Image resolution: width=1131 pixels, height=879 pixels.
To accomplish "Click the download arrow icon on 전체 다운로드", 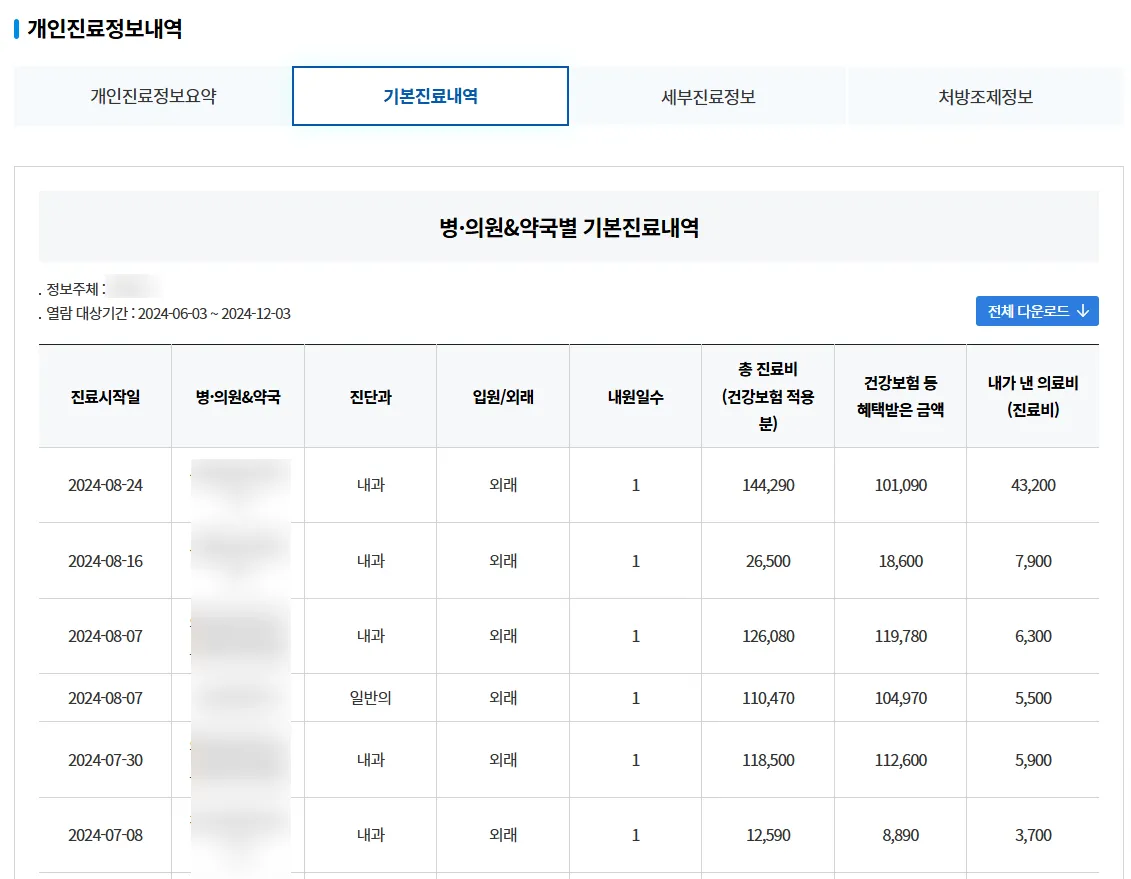I will (1083, 311).
